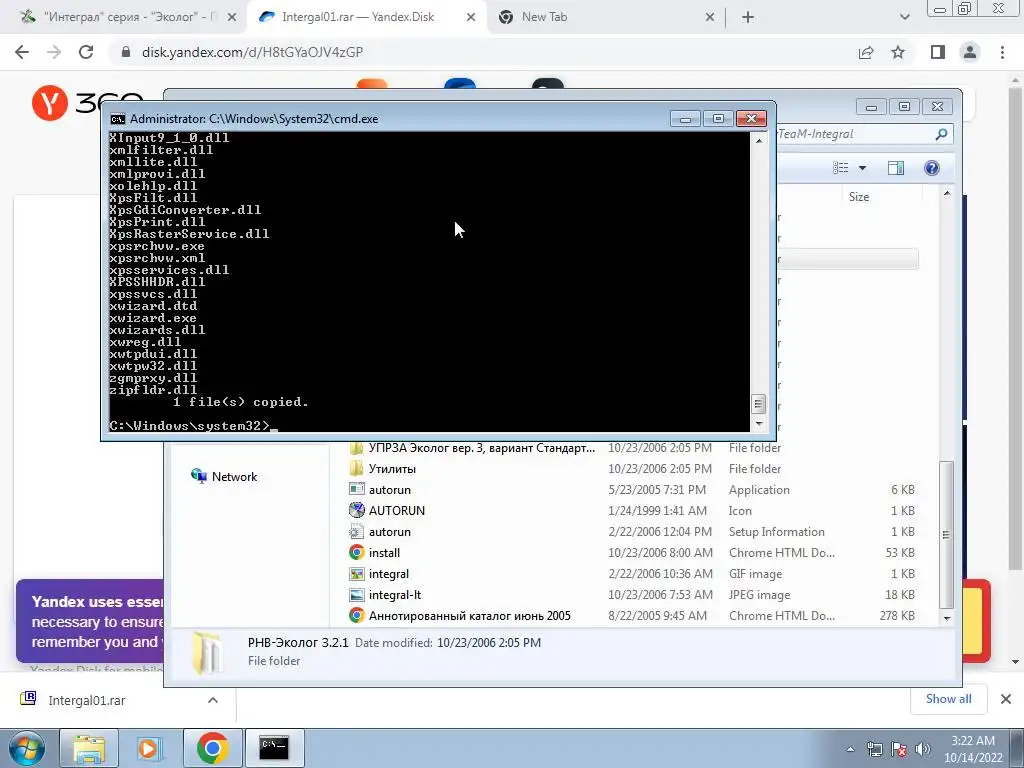
Task: Click the Explorer search magnifier icon
Action: 941,134
